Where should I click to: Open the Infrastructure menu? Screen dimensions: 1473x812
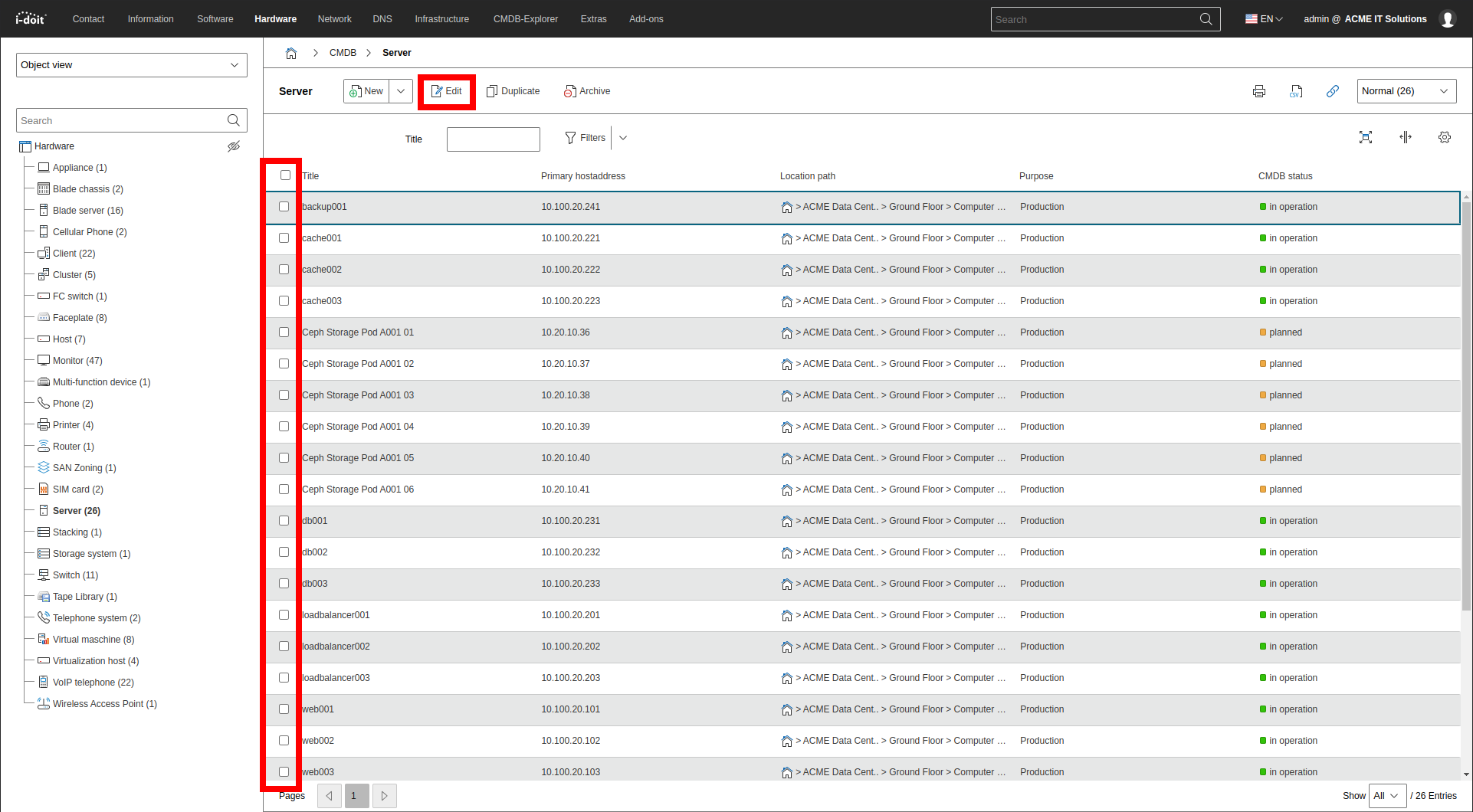tap(442, 19)
